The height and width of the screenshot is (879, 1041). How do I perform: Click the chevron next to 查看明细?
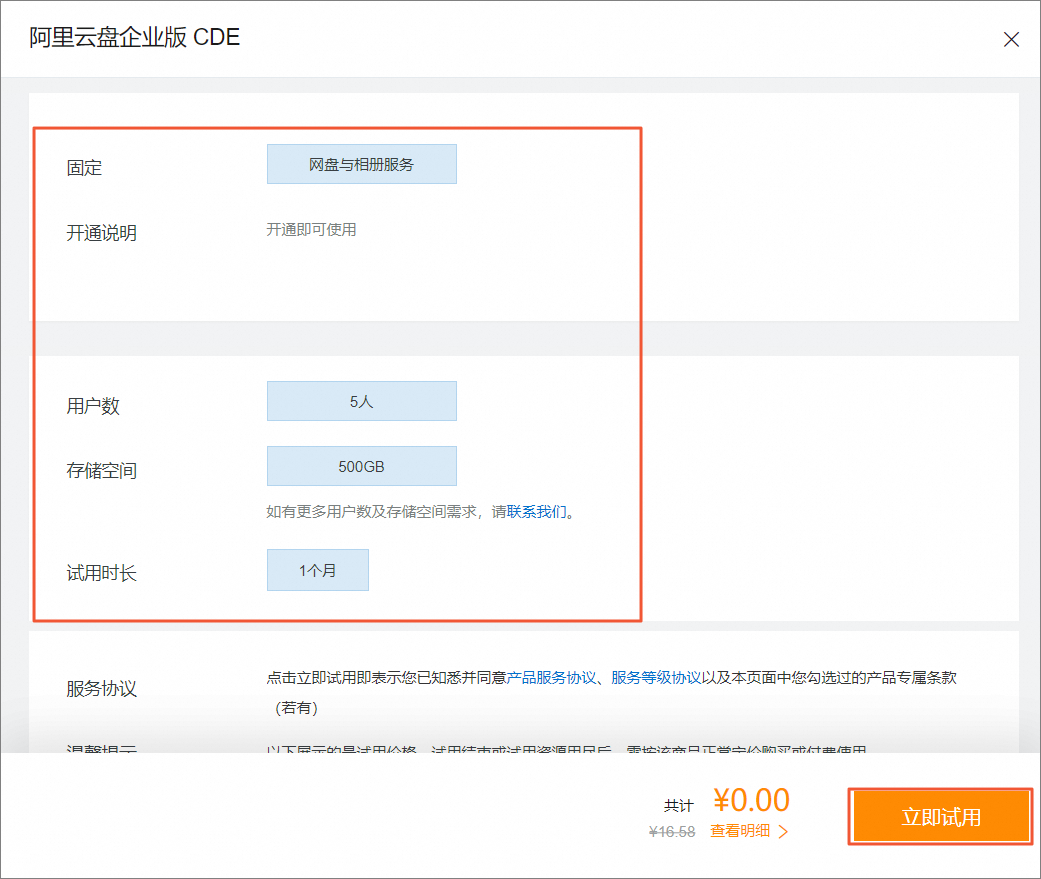coord(783,832)
